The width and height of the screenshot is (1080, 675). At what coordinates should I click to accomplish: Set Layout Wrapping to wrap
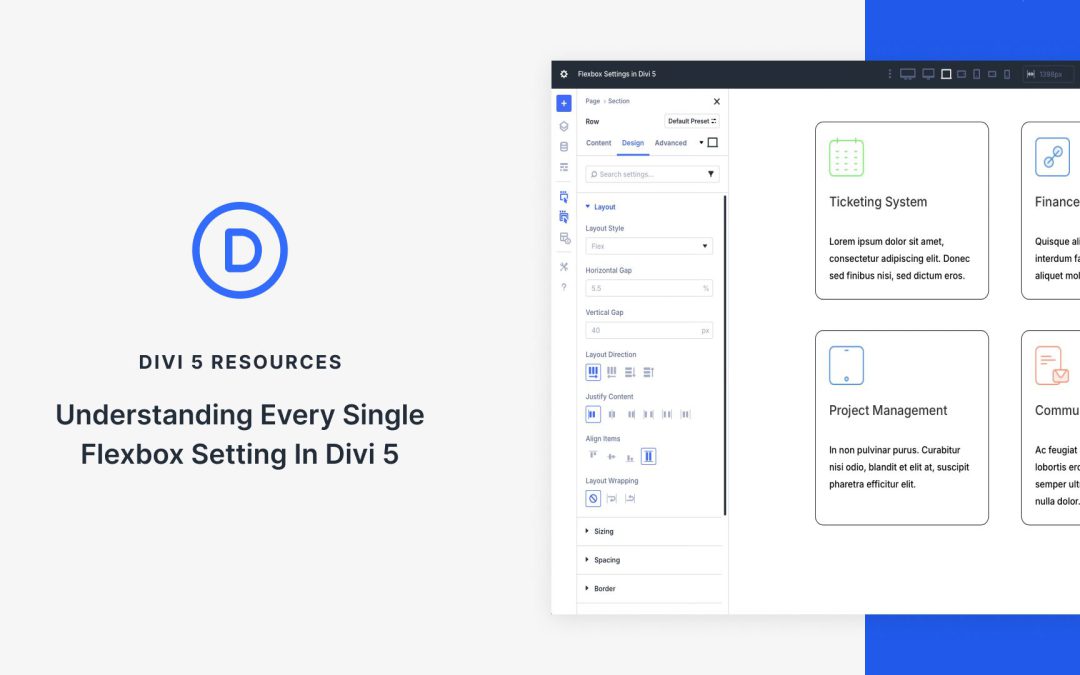click(612, 499)
